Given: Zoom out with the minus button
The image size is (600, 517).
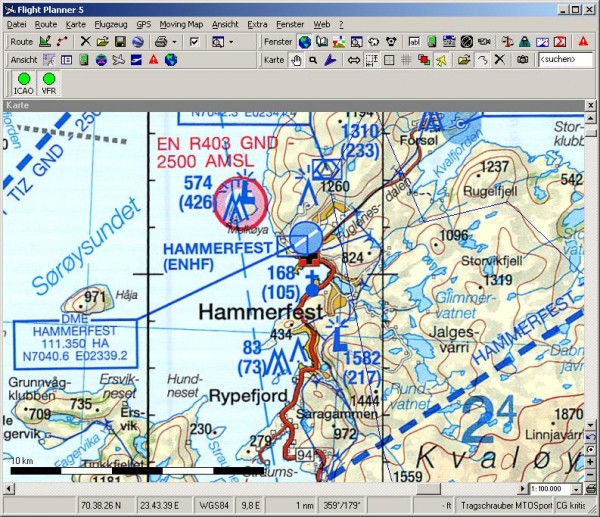Looking at the screenshot, I should 590,475.
